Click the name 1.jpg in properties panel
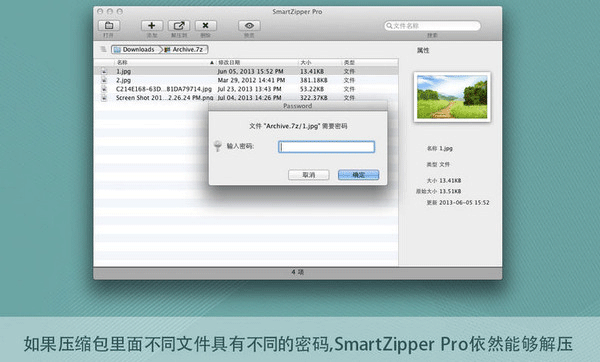 (446, 148)
